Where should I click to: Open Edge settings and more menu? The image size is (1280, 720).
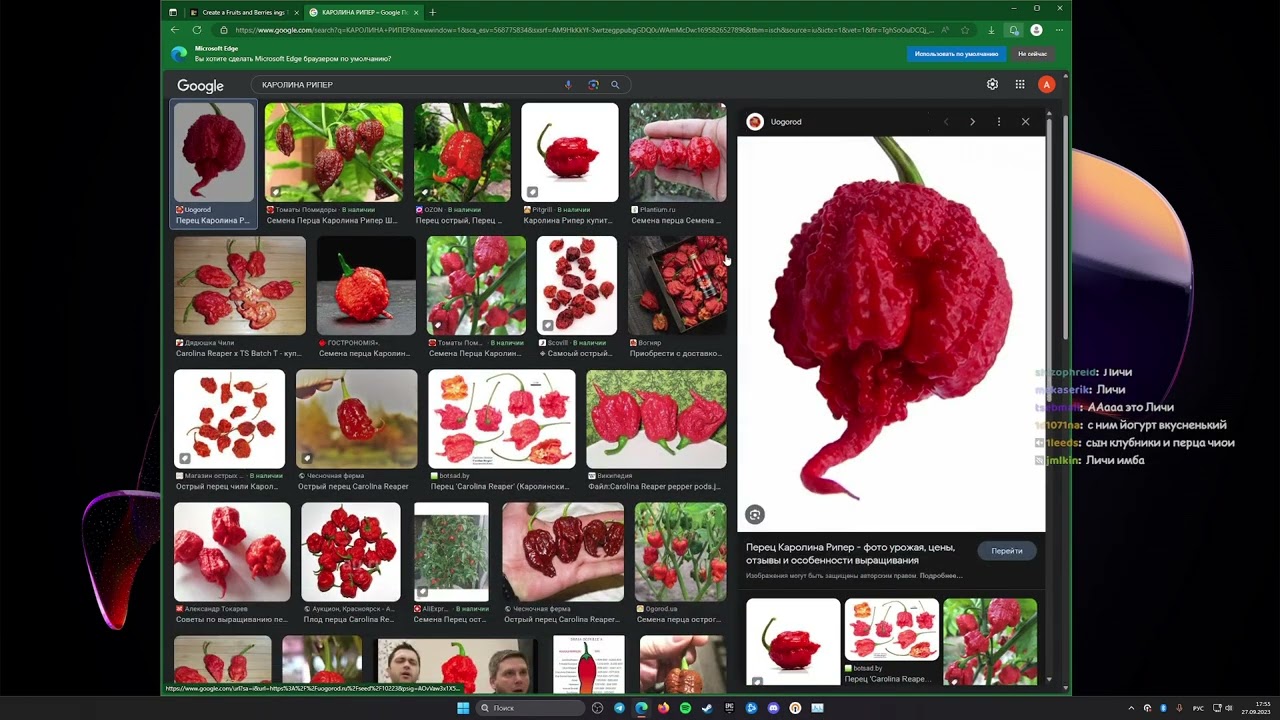click(x=1059, y=30)
